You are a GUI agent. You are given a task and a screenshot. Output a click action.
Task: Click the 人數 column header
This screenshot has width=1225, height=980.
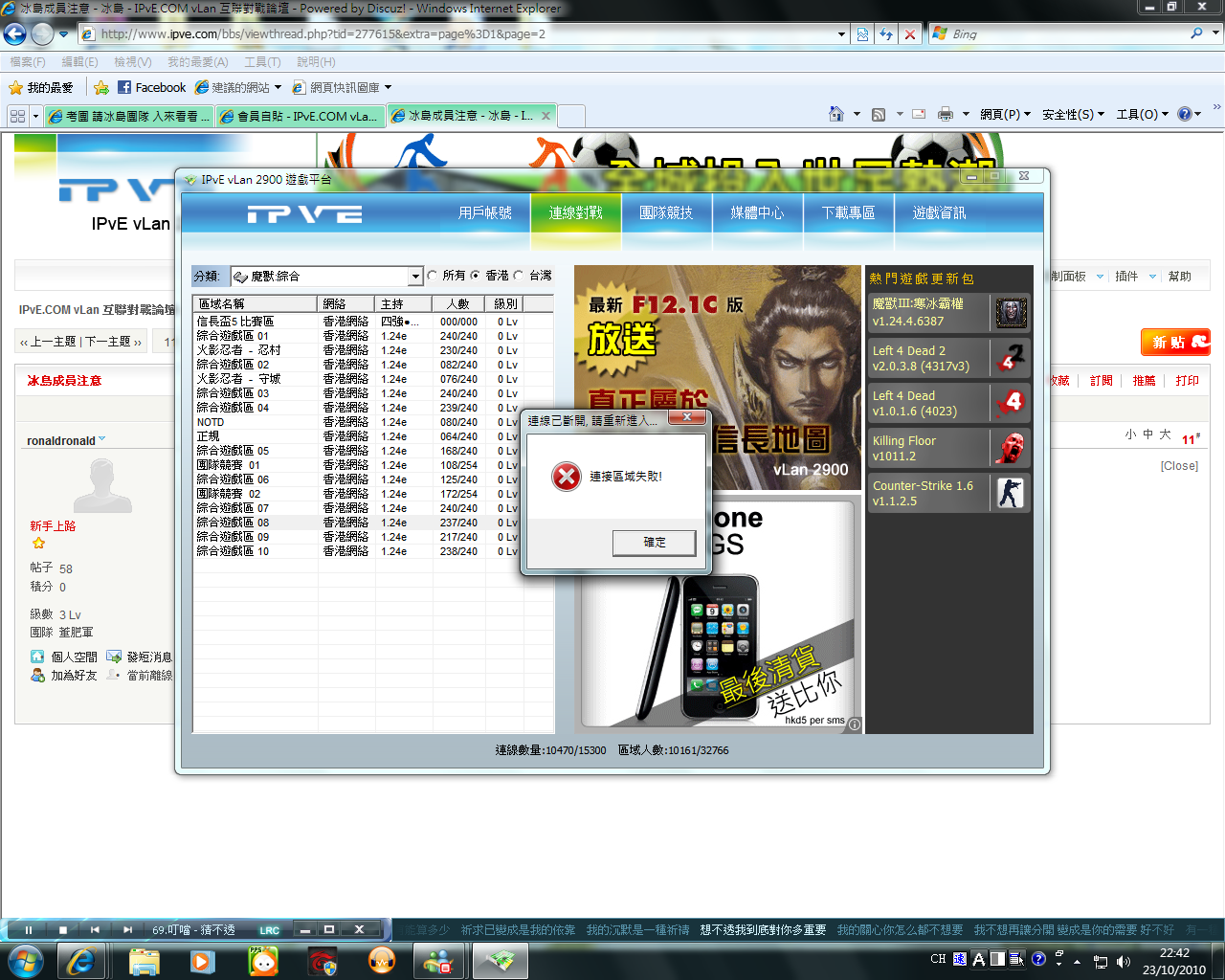coord(458,303)
